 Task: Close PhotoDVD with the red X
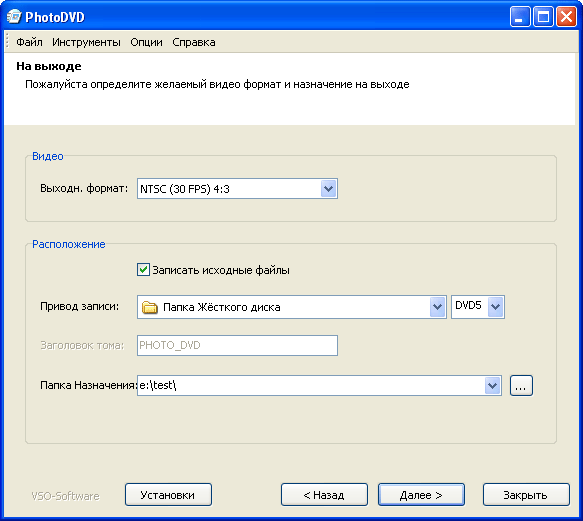[x=566, y=17]
